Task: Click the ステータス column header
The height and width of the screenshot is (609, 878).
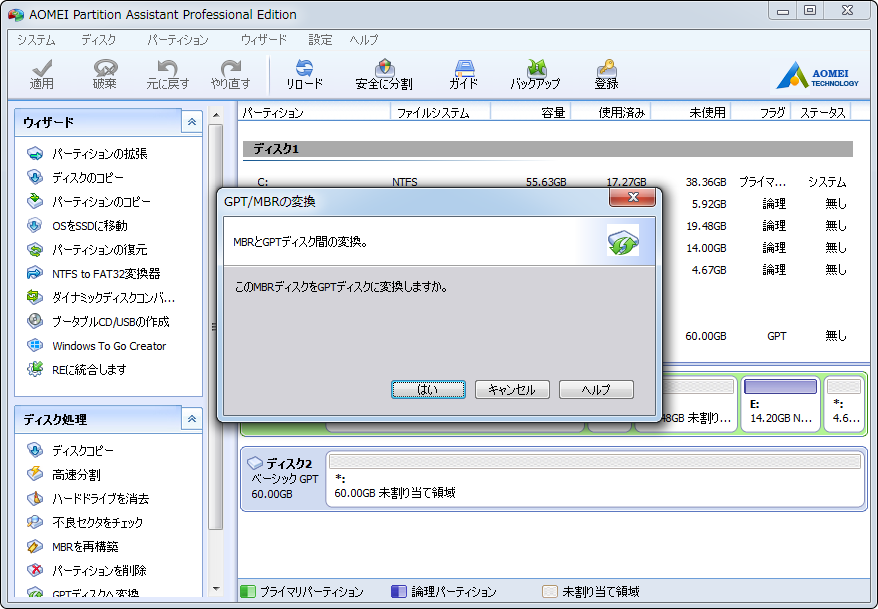Action: [821, 113]
